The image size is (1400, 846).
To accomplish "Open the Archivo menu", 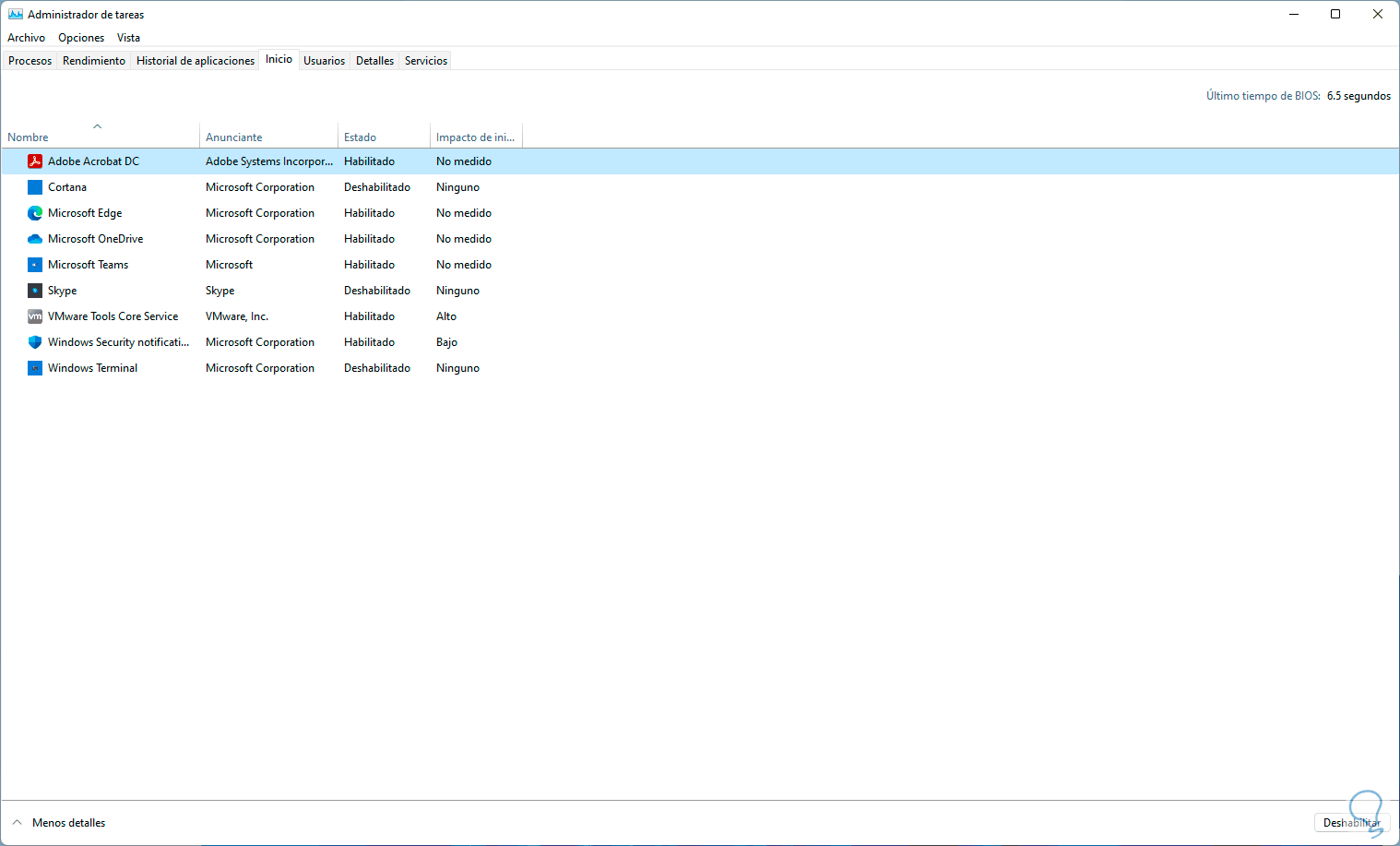I will [x=26, y=38].
